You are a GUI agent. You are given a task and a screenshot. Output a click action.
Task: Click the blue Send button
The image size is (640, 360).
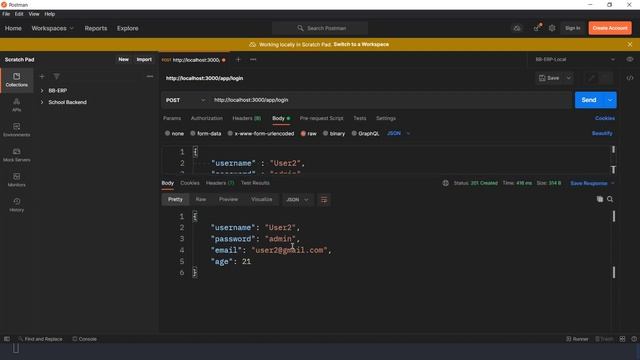(x=589, y=100)
